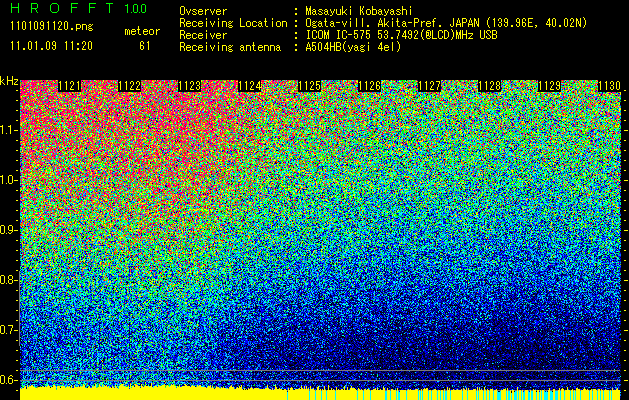Click the observer name Masayuki Kobayashi
This screenshot has width=629, height=400.
coord(359,11)
